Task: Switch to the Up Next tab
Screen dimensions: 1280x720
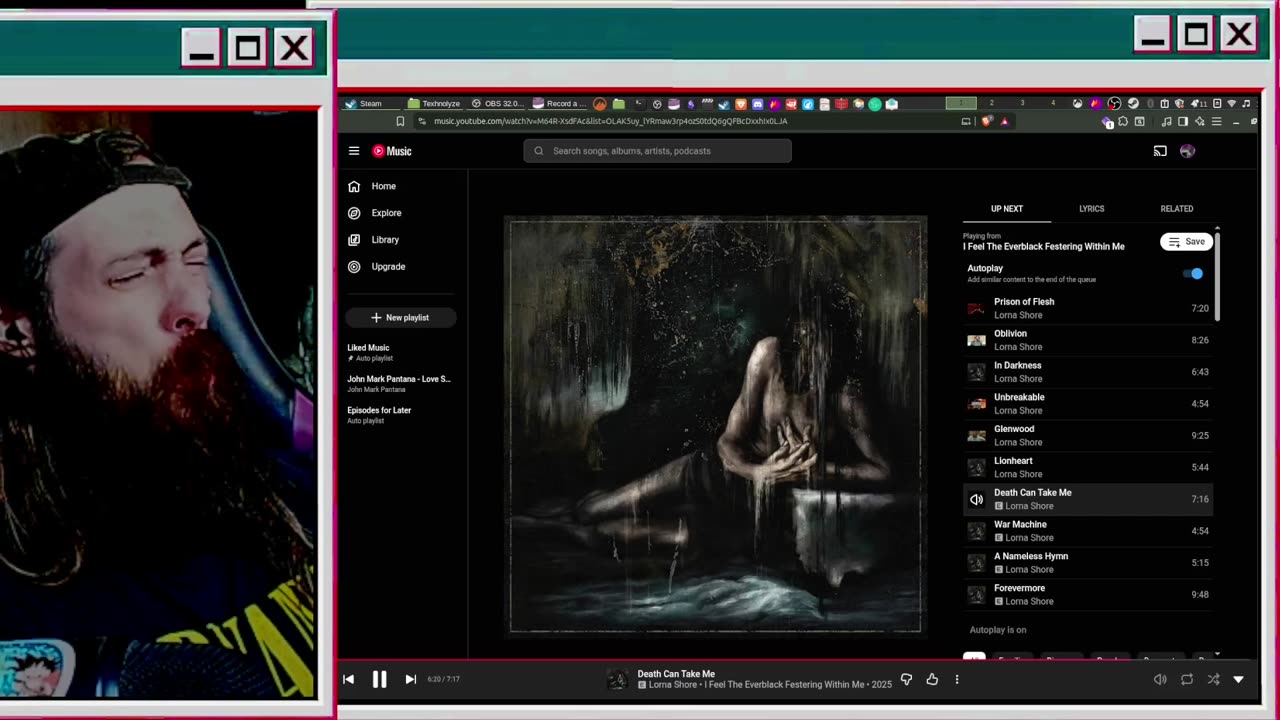Action: pyautogui.click(x=1007, y=209)
